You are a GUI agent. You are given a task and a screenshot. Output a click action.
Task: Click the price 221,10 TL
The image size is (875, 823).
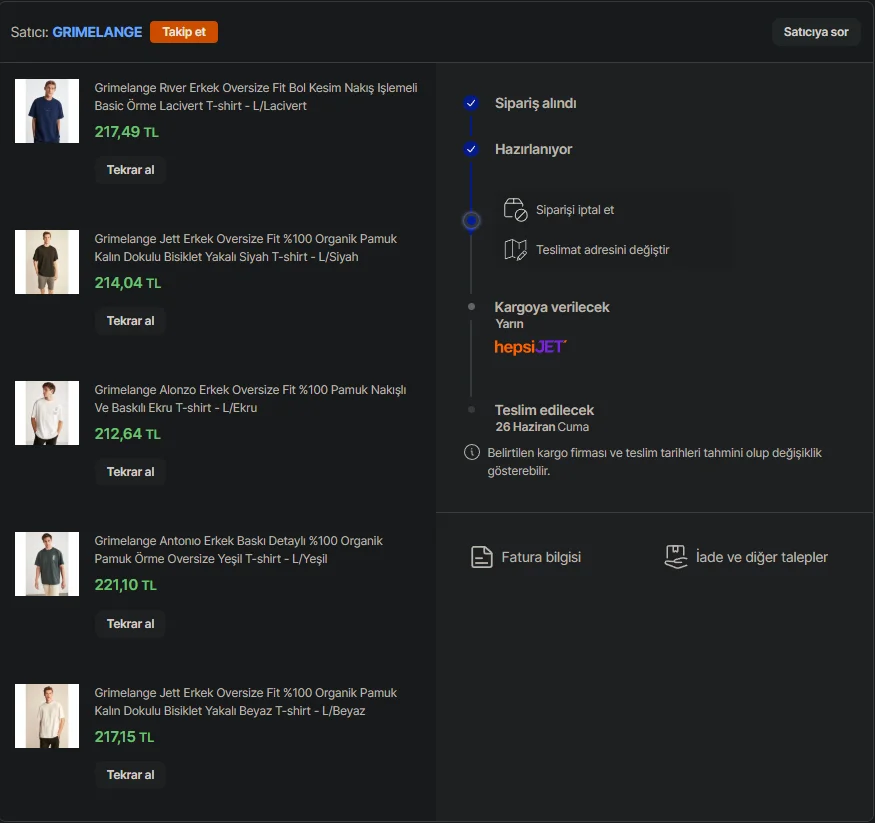click(x=126, y=585)
